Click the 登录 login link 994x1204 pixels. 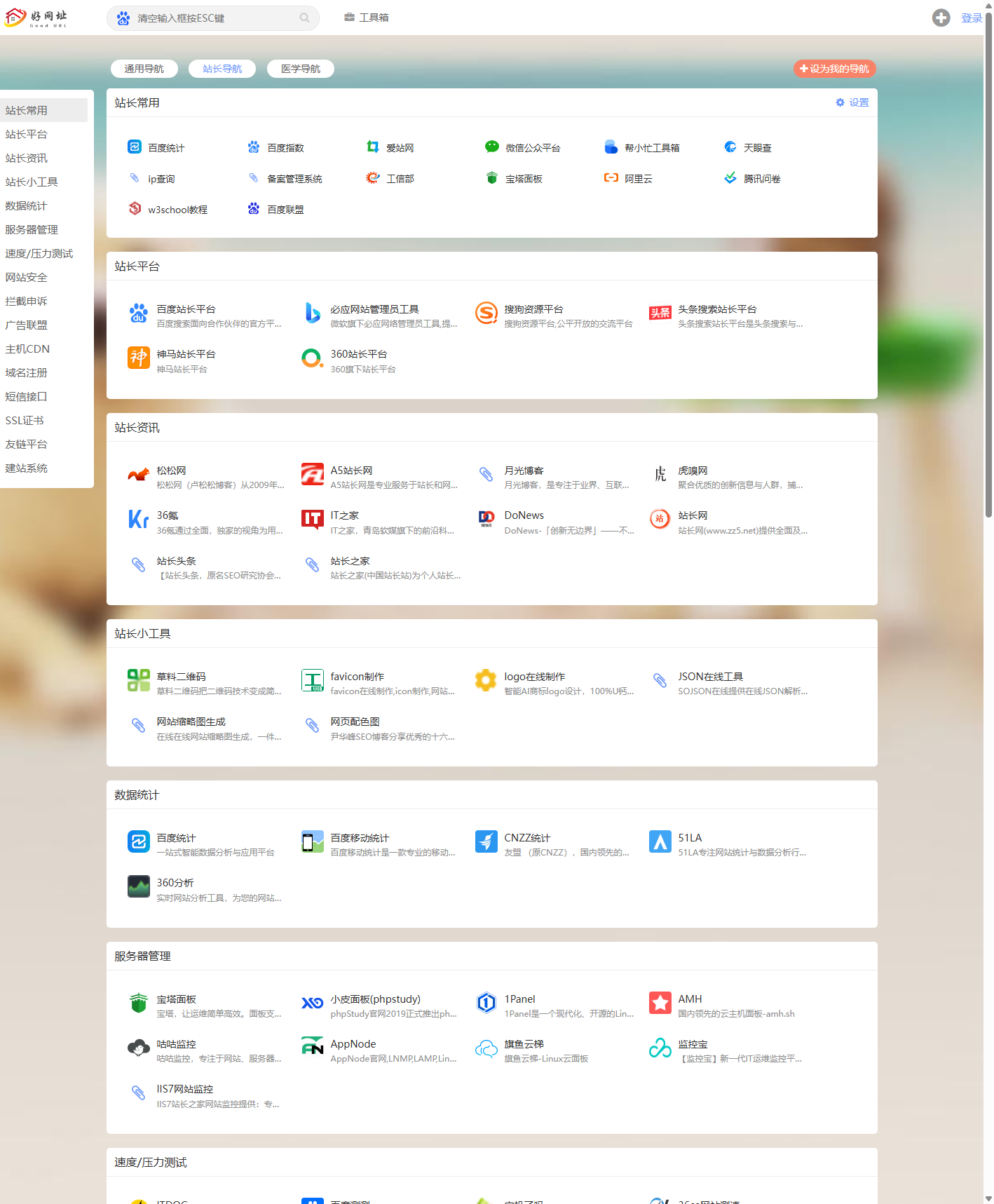971,18
